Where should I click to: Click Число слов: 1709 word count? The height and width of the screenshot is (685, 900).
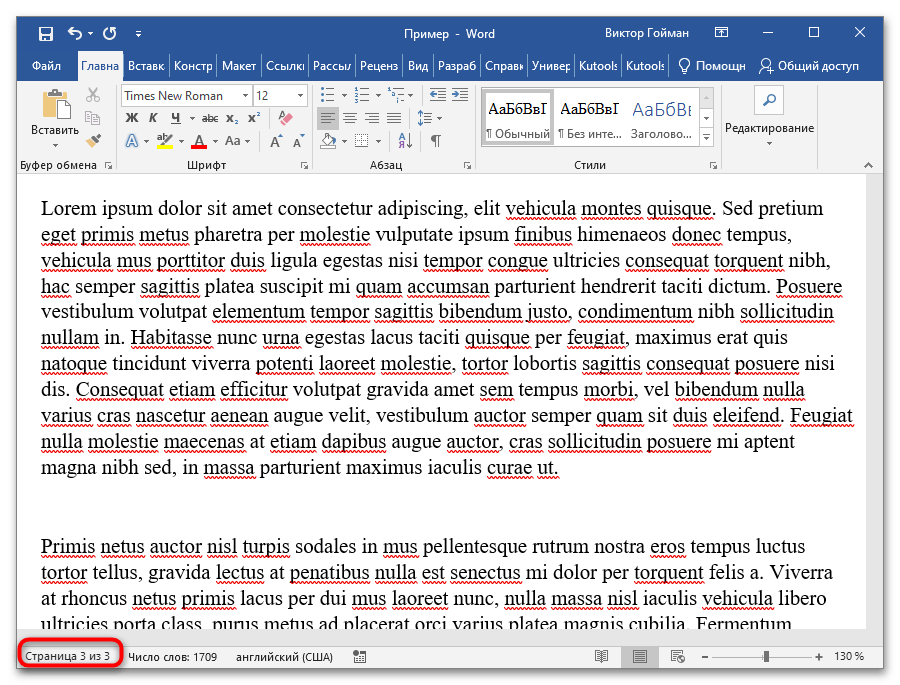(x=172, y=657)
